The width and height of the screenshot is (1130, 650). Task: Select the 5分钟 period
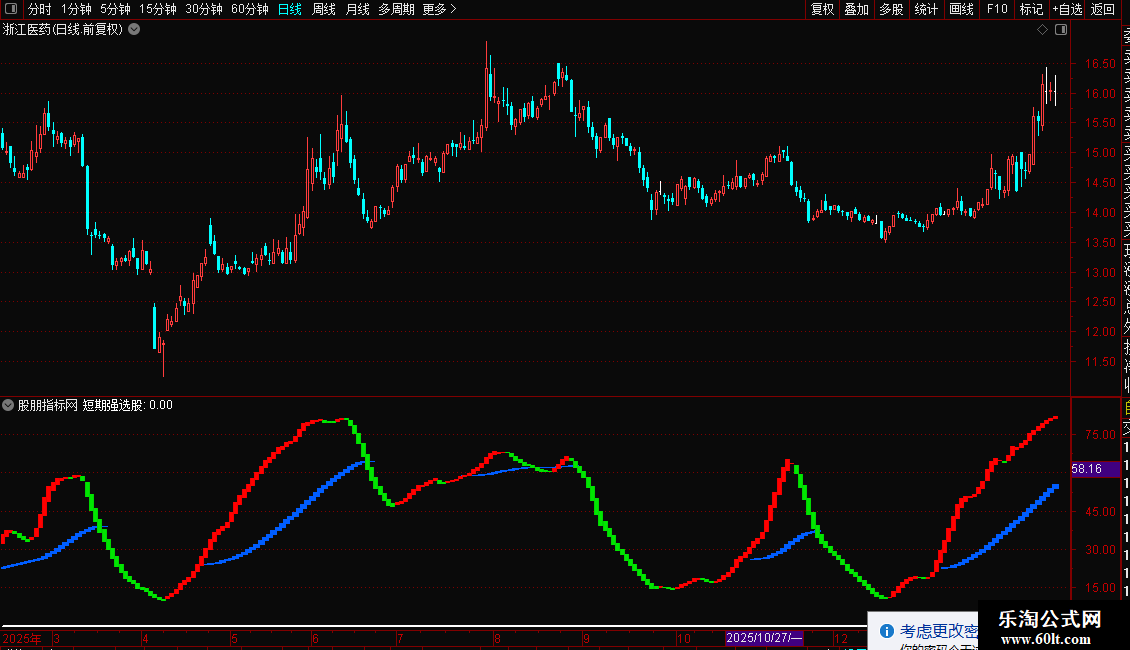tap(115, 9)
